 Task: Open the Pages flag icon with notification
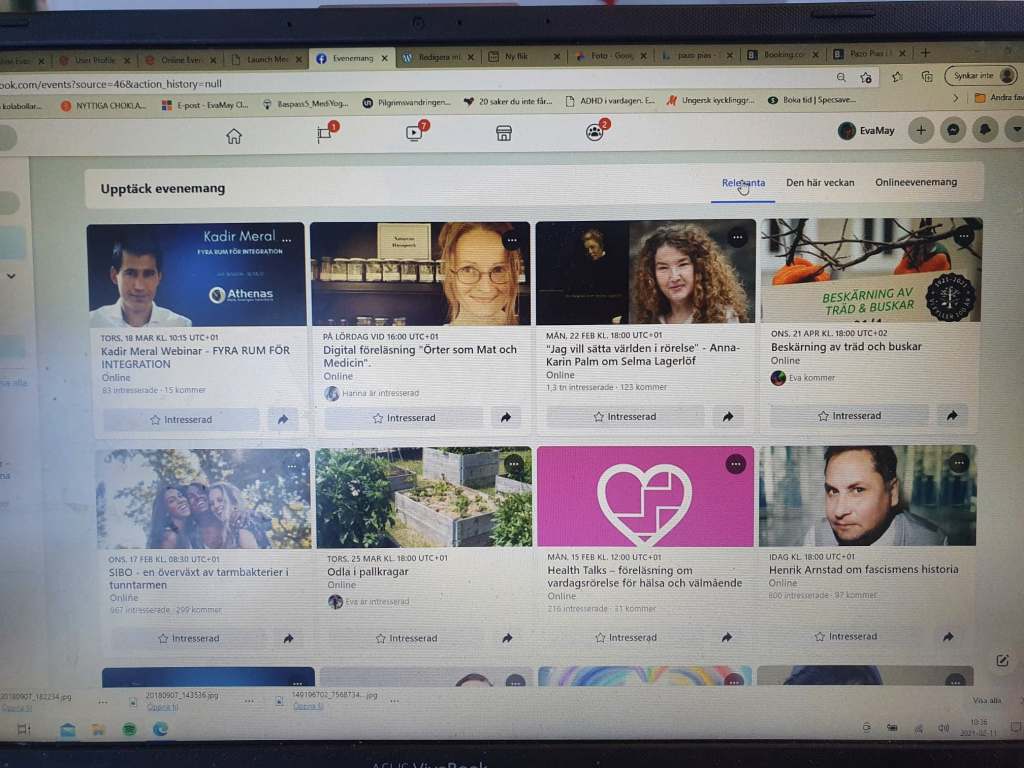pyautogui.click(x=325, y=134)
